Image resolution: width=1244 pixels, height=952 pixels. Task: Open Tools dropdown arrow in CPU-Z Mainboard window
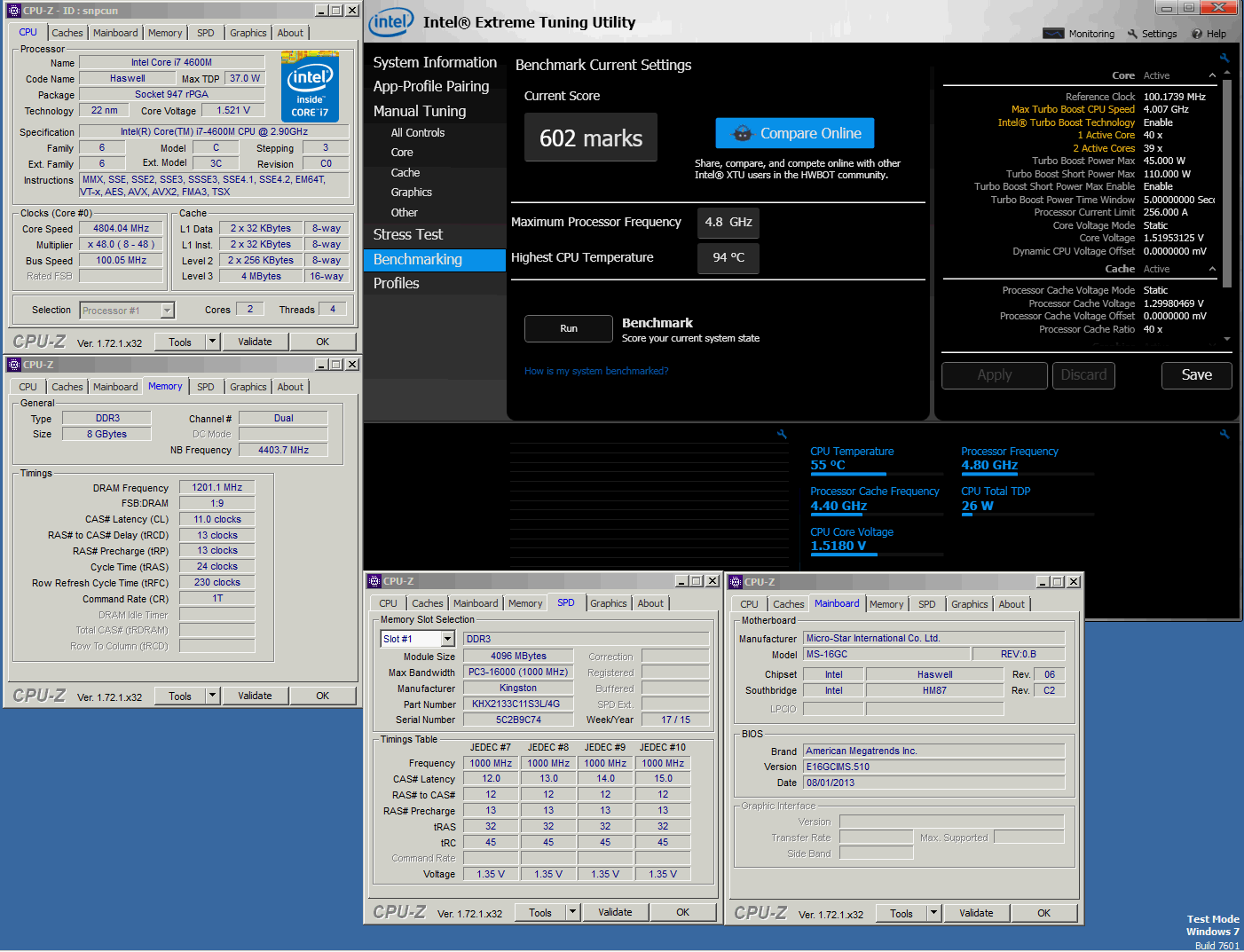click(933, 913)
